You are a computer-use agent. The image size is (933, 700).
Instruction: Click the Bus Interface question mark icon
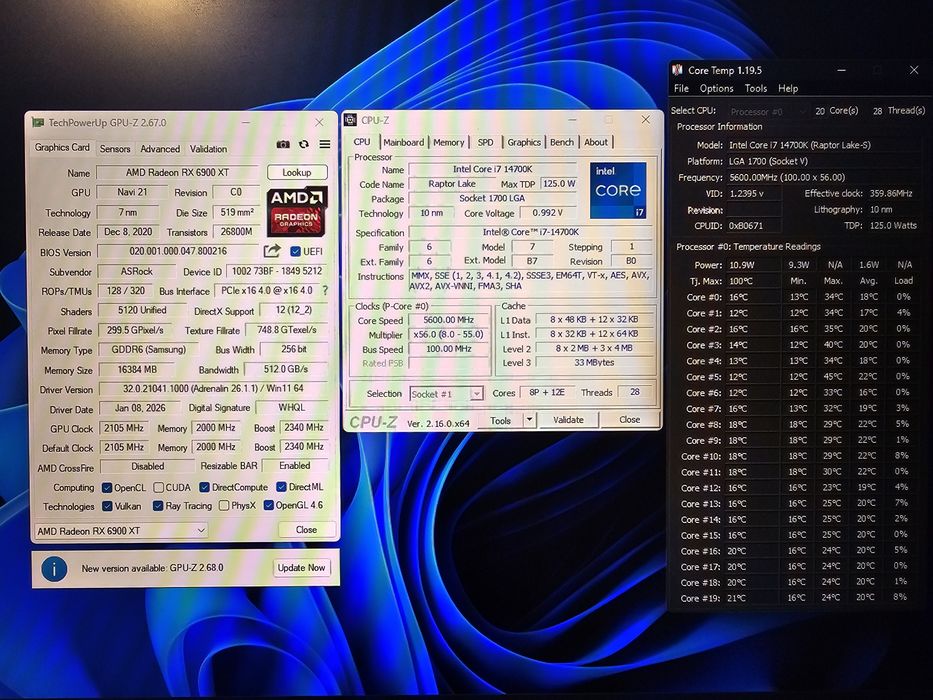[x=325, y=290]
